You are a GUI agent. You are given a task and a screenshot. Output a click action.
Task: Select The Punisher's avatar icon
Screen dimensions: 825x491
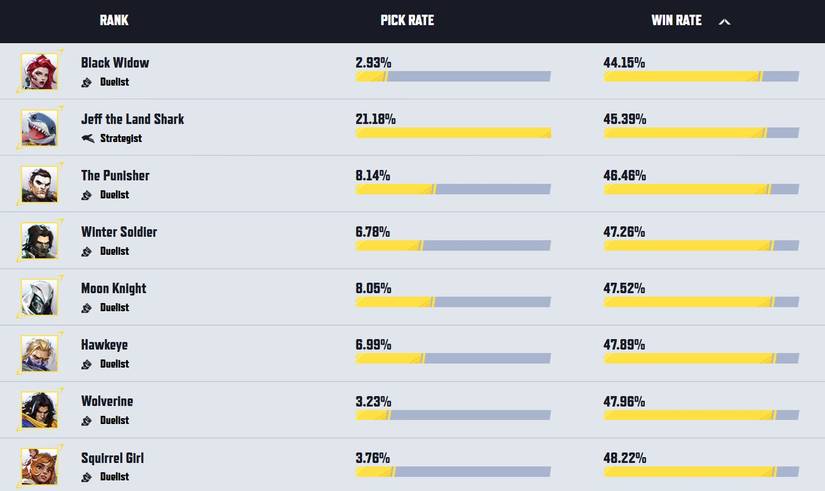[x=40, y=184]
